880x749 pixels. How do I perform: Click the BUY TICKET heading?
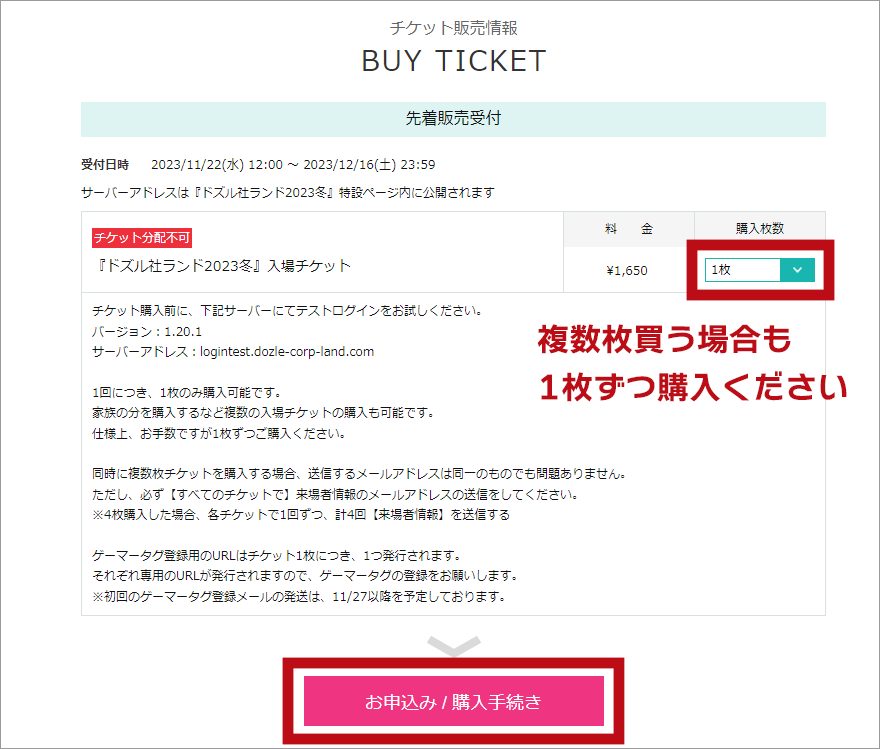pos(453,61)
